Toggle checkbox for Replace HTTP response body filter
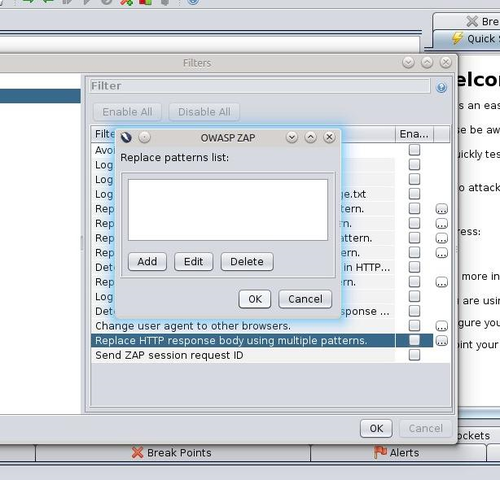Screen dimensions: 500x480 click(414, 340)
